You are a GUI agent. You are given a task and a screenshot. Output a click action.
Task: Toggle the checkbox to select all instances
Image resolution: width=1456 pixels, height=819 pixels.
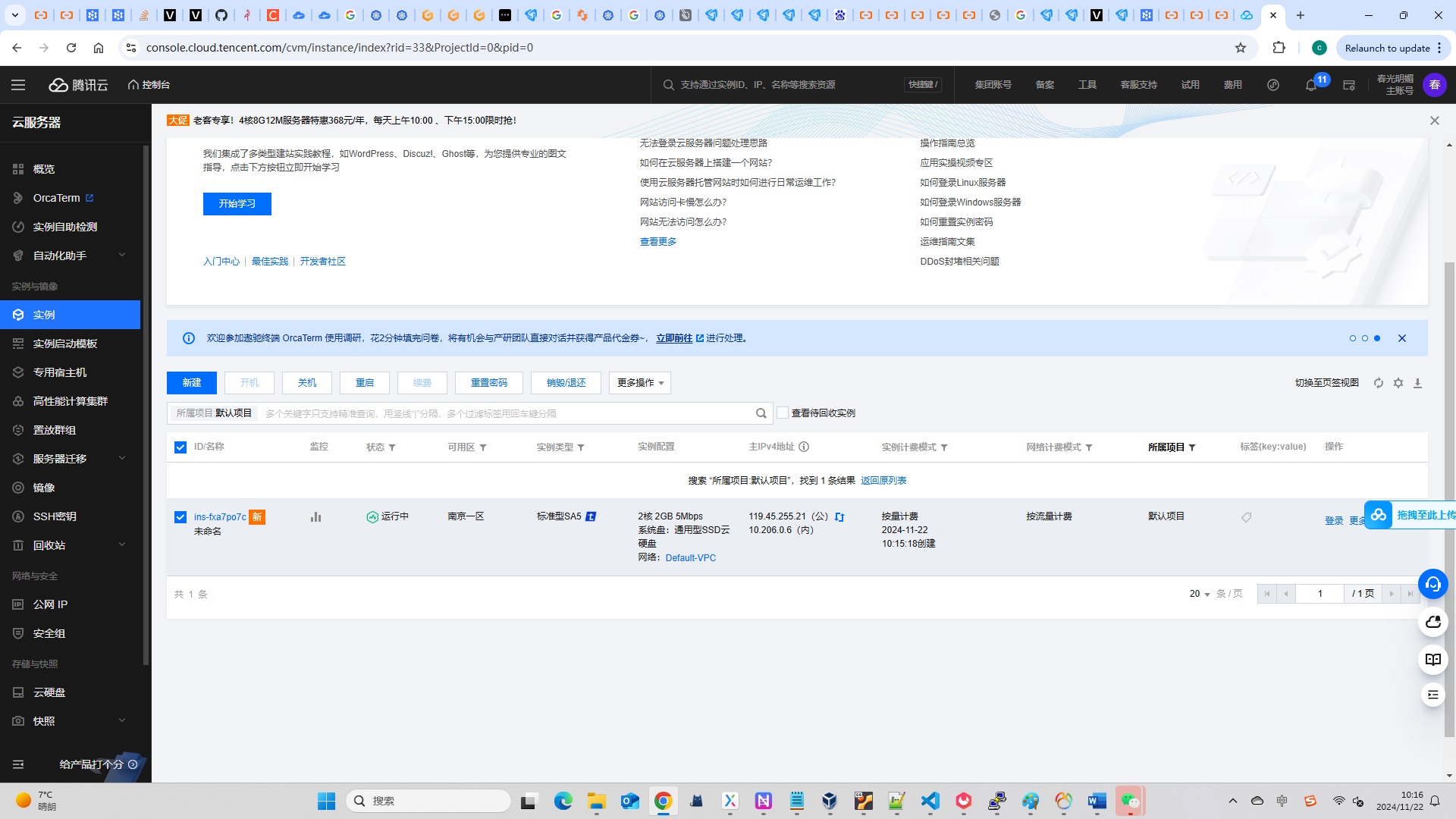click(x=181, y=447)
